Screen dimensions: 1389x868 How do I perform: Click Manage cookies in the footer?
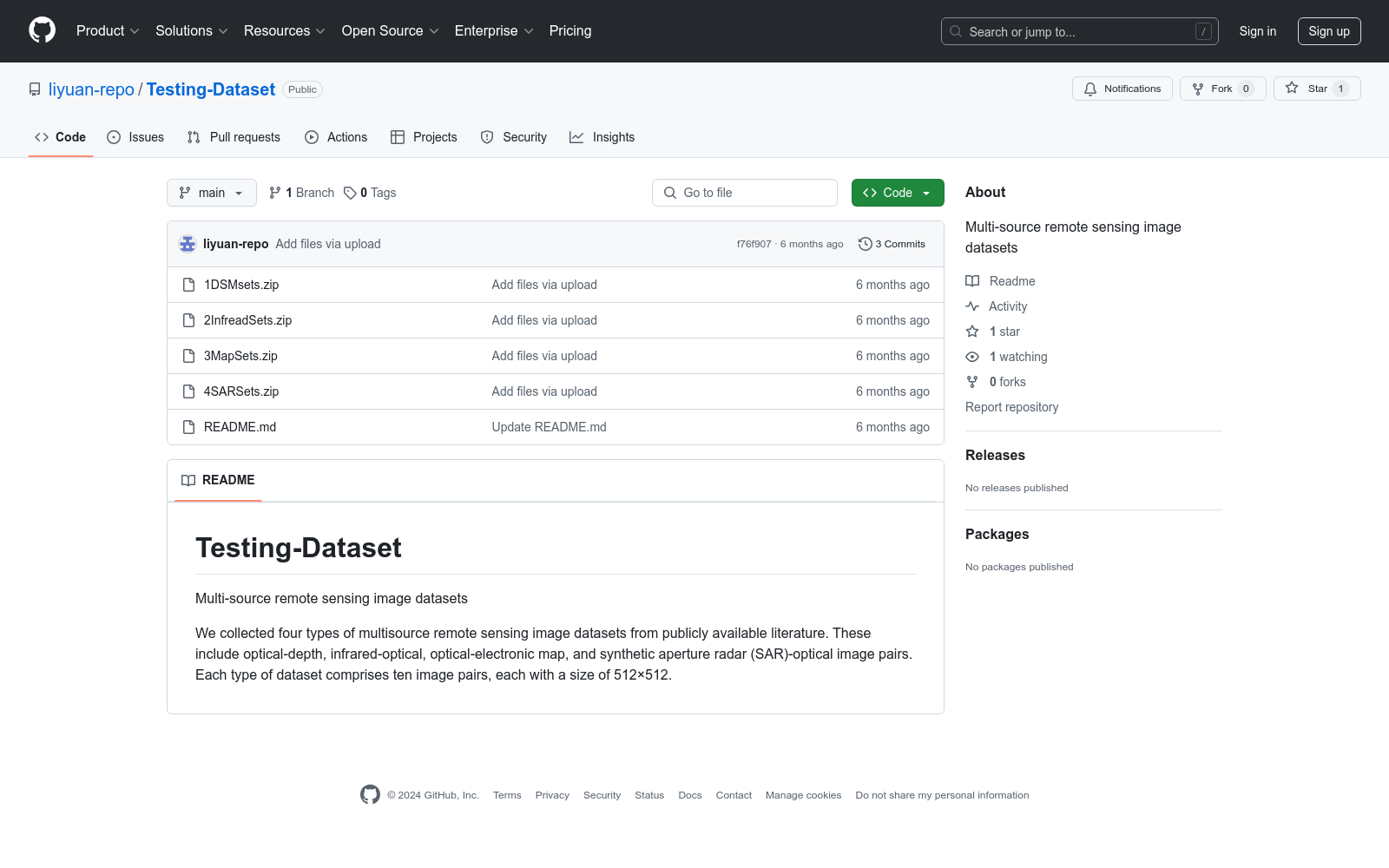click(x=803, y=795)
